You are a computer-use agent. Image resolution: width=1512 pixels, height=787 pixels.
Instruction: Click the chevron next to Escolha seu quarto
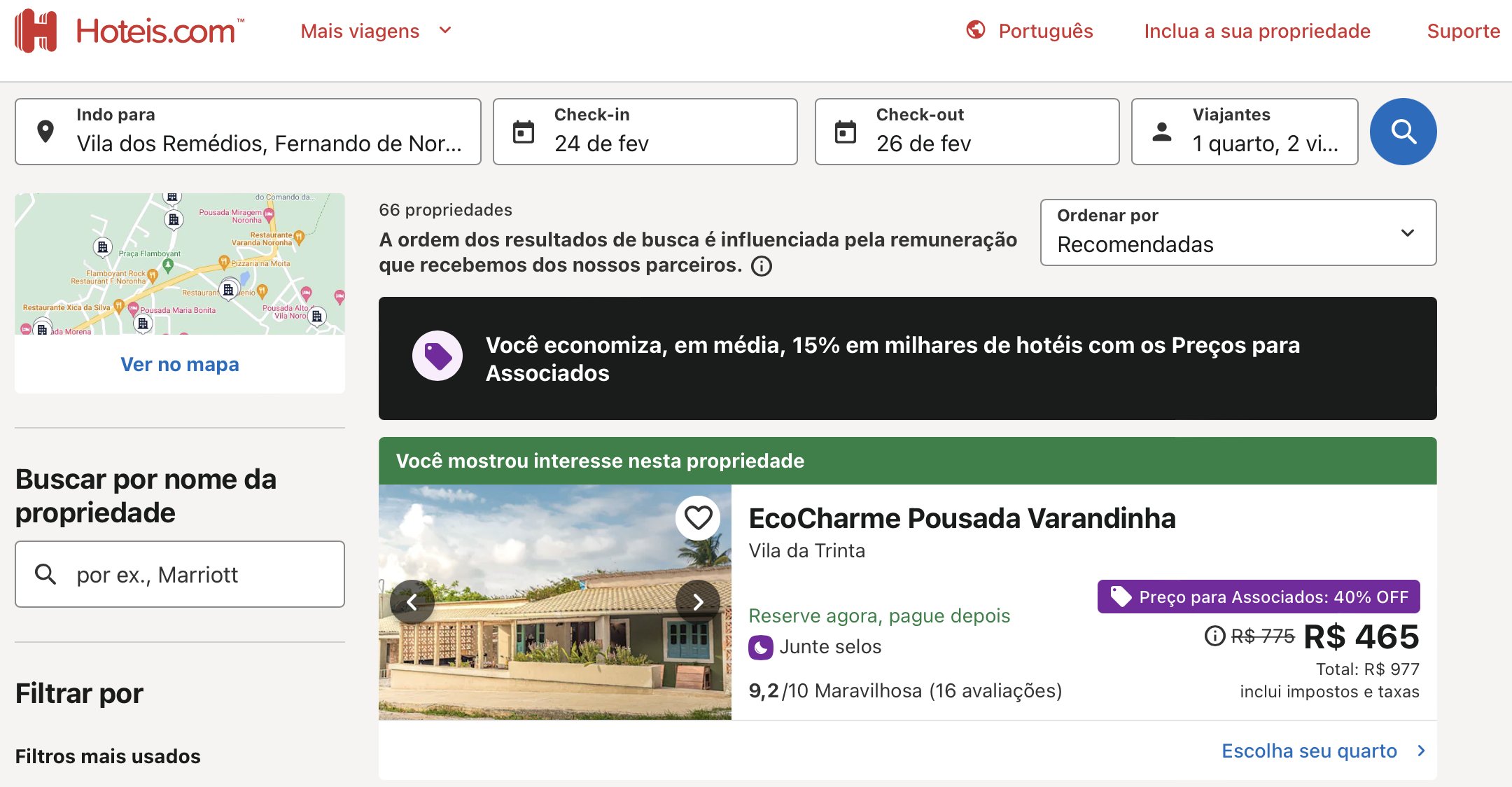point(1421,751)
